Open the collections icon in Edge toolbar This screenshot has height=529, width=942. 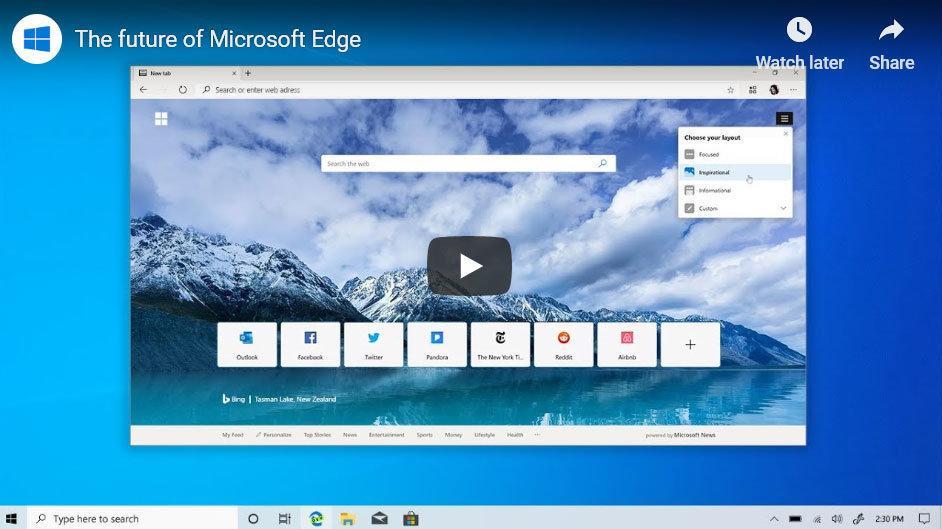(x=752, y=90)
